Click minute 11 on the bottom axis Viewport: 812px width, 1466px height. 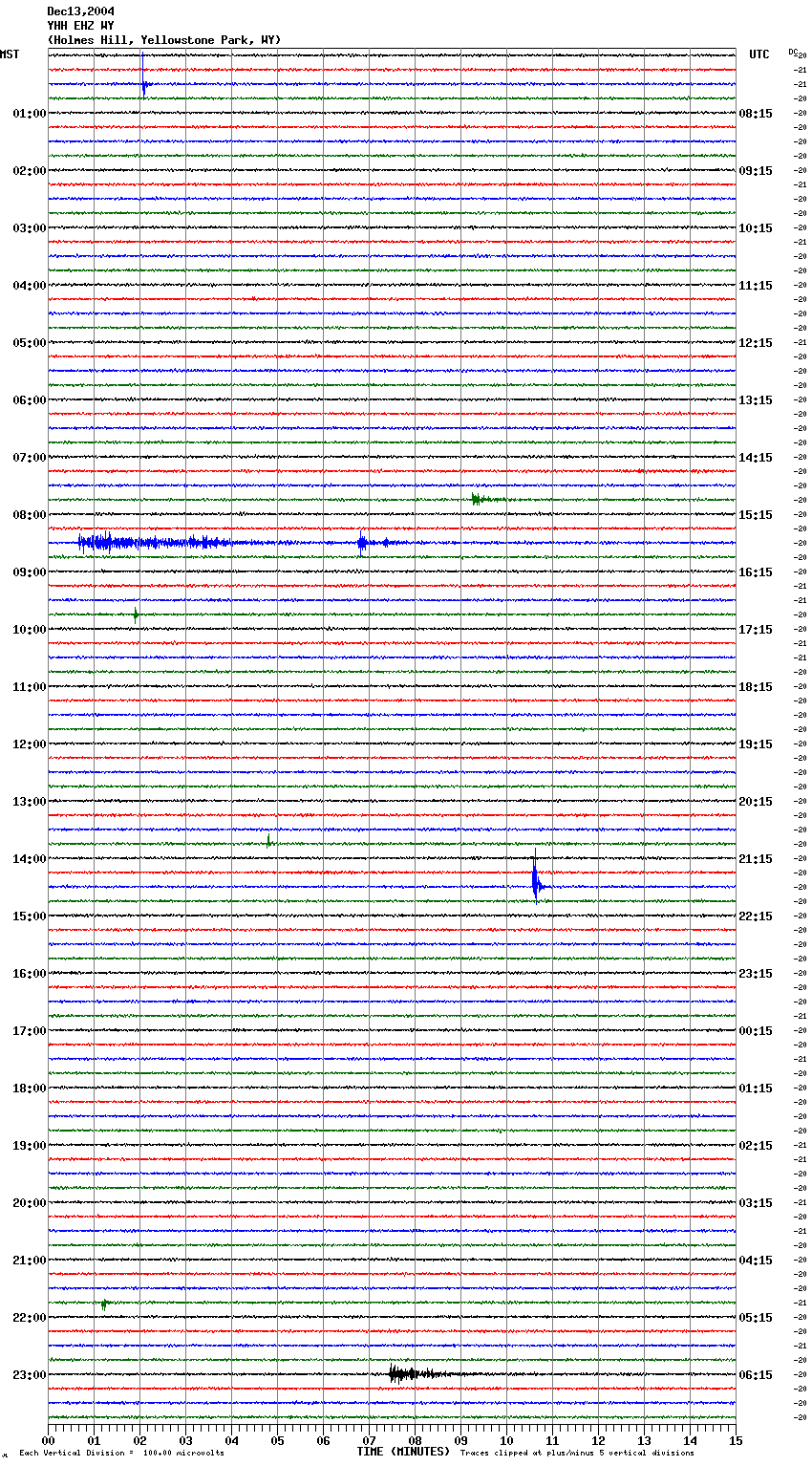click(x=552, y=1440)
